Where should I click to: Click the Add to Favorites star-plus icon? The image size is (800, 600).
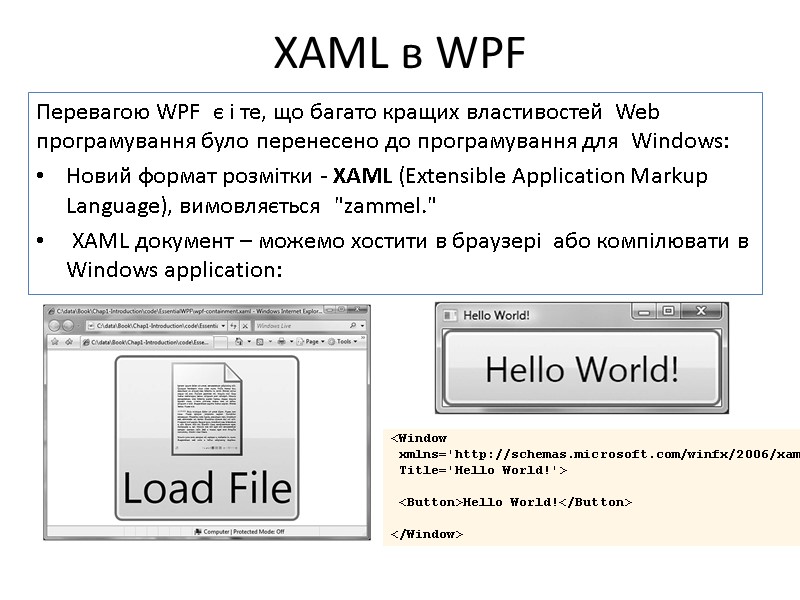point(69,342)
